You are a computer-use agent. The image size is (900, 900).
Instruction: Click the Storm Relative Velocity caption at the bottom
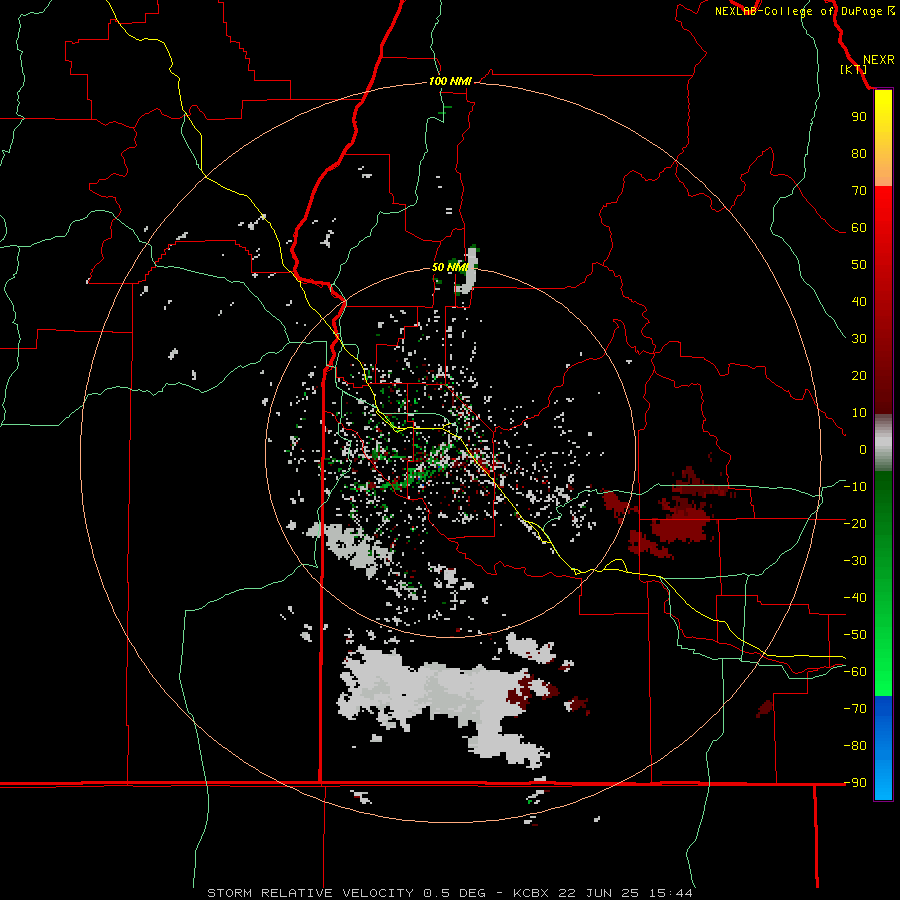pyautogui.click(x=450, y=893)
